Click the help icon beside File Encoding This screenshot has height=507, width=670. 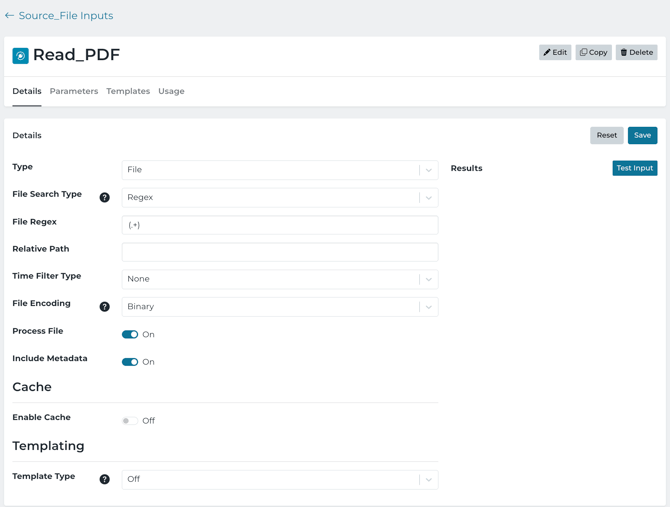pos(105,307)
